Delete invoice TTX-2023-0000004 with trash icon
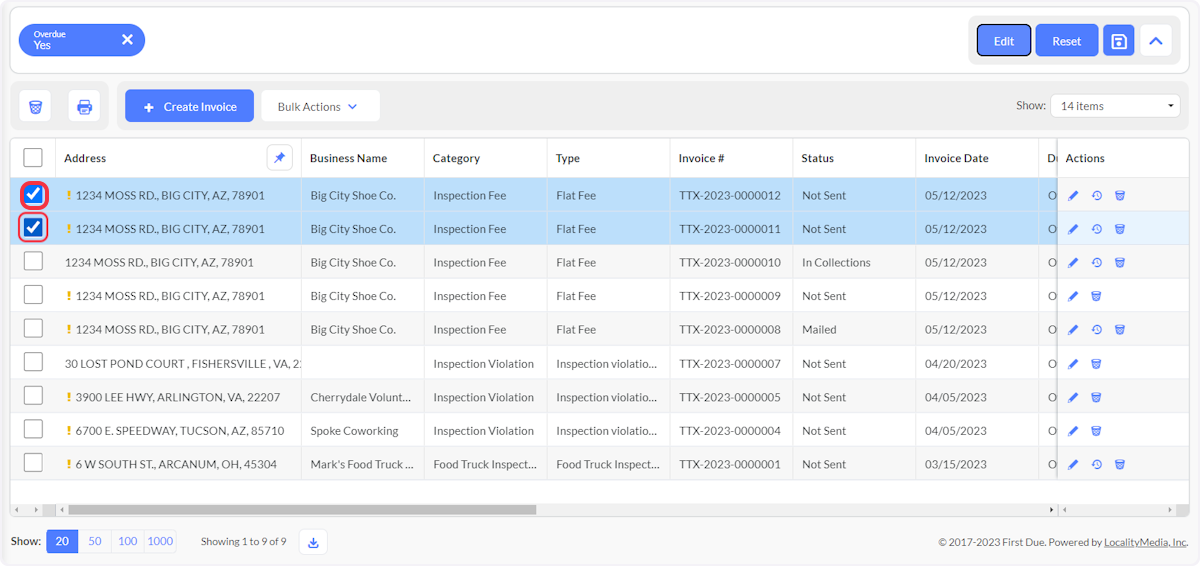Screen dimensions: 1200x566 tap(1096, 431)
